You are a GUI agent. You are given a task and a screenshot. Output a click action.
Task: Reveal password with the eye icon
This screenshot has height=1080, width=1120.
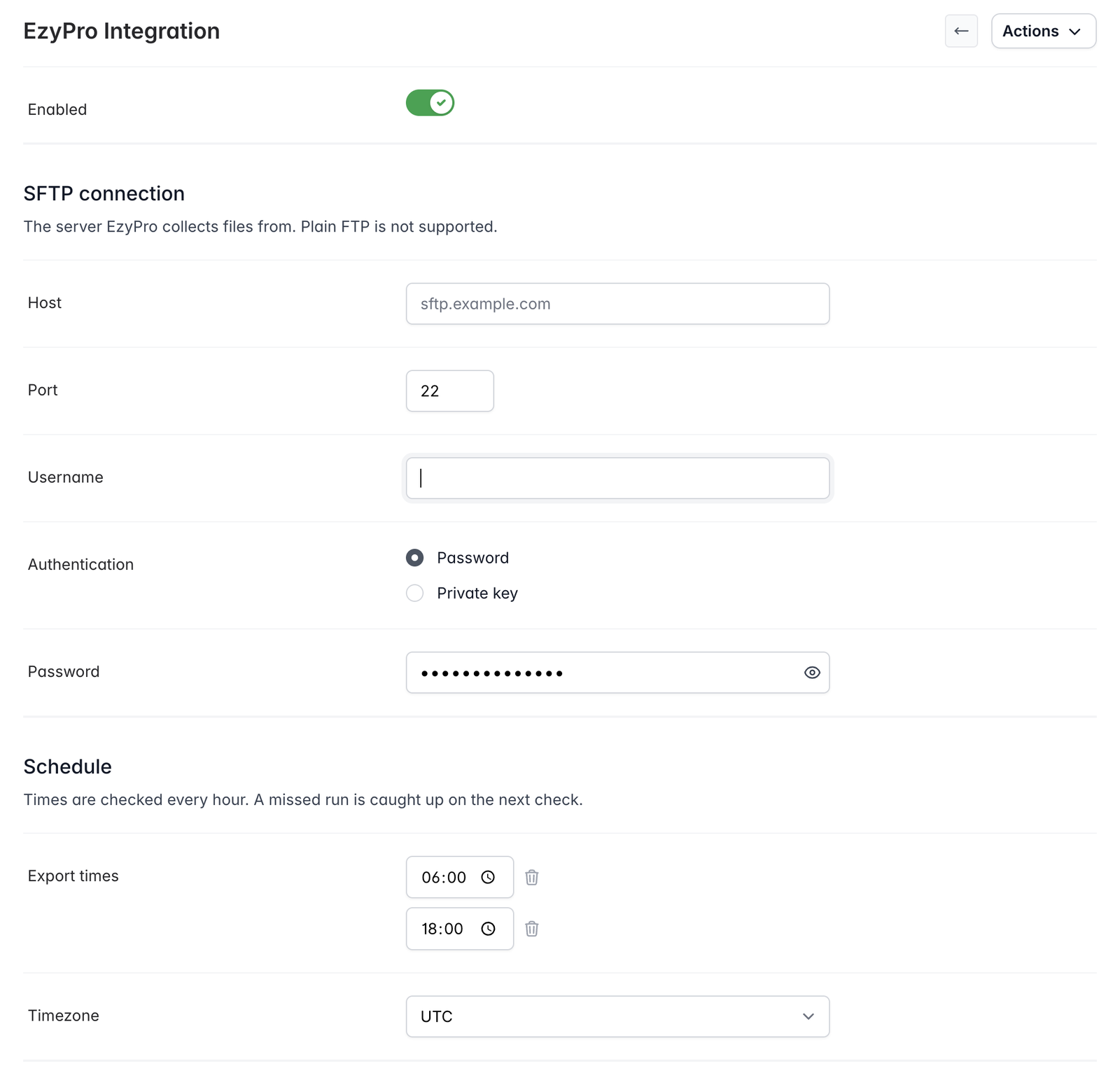812,673
